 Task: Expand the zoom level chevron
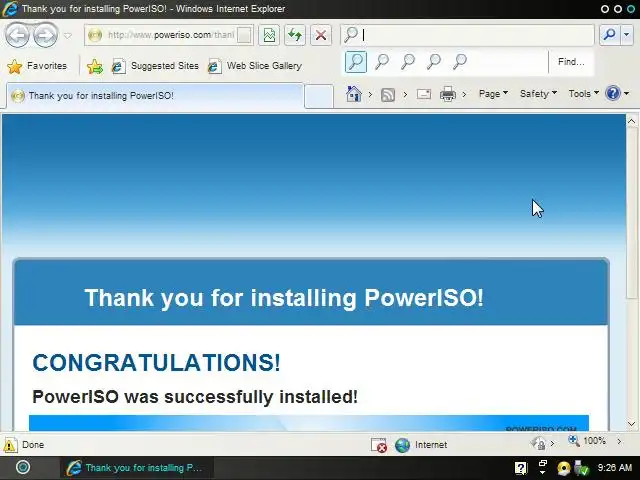tap(619, 441)
